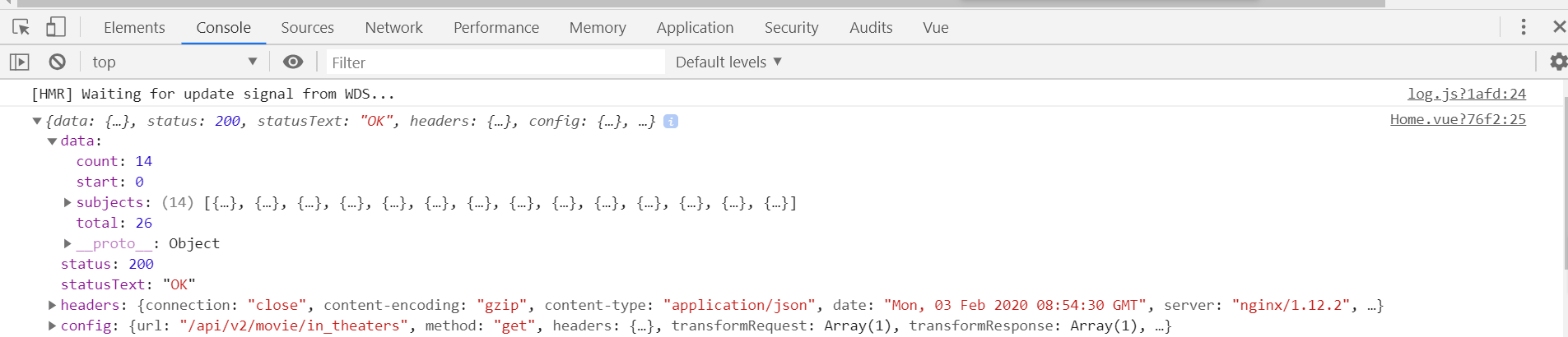Switch to the Memory tab
Screen dimensions: 1568x337
coord(598,27)
